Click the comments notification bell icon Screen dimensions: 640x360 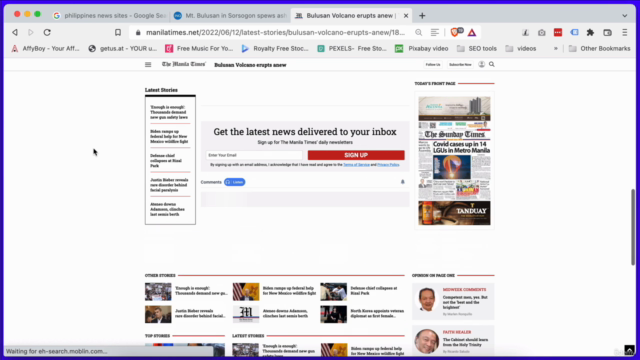[402, 182]
